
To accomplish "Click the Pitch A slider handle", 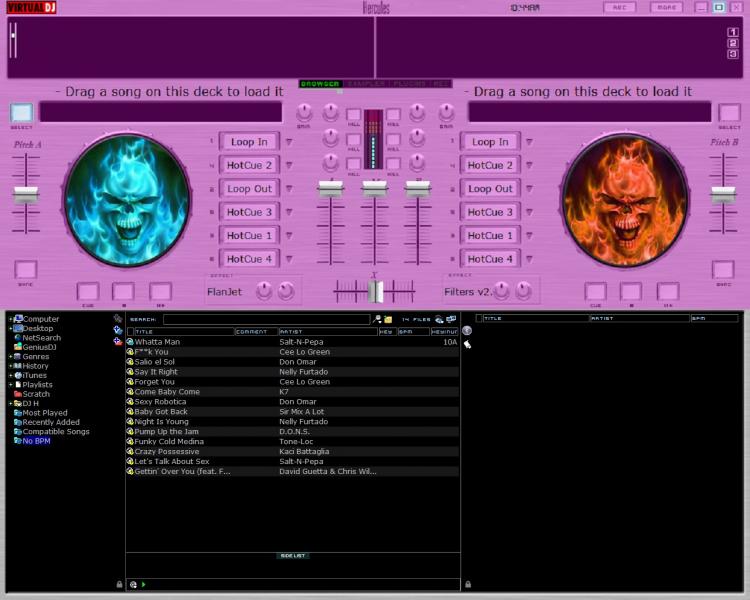I will 26,194.
